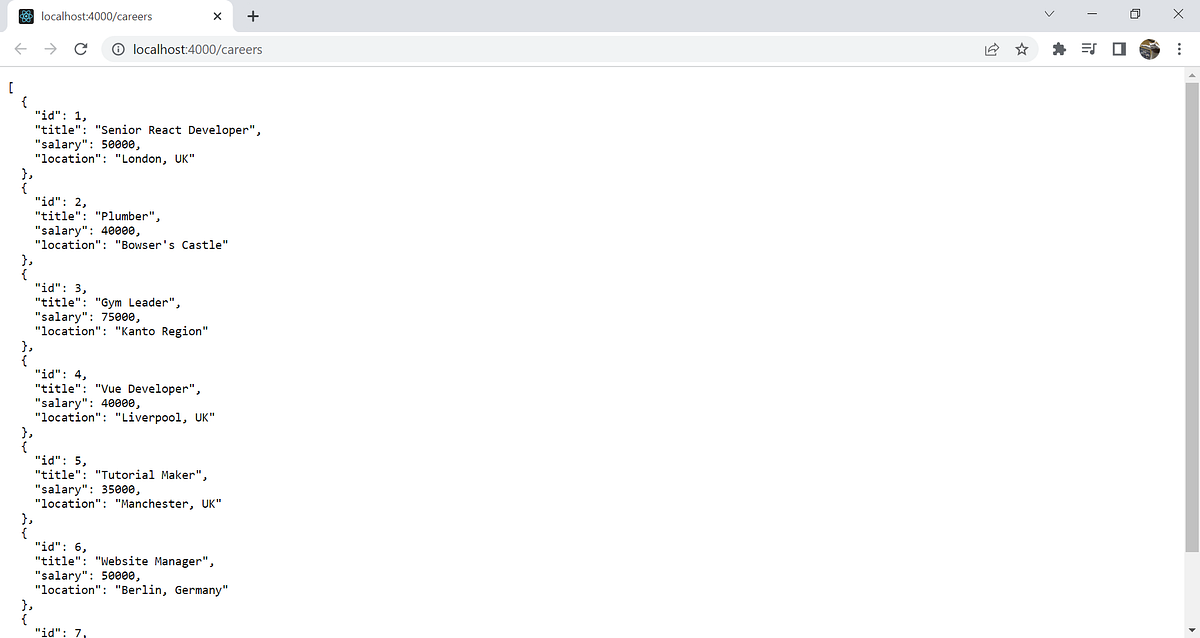
Task: Open the profile avatar menu
Action: point(1149,49)
